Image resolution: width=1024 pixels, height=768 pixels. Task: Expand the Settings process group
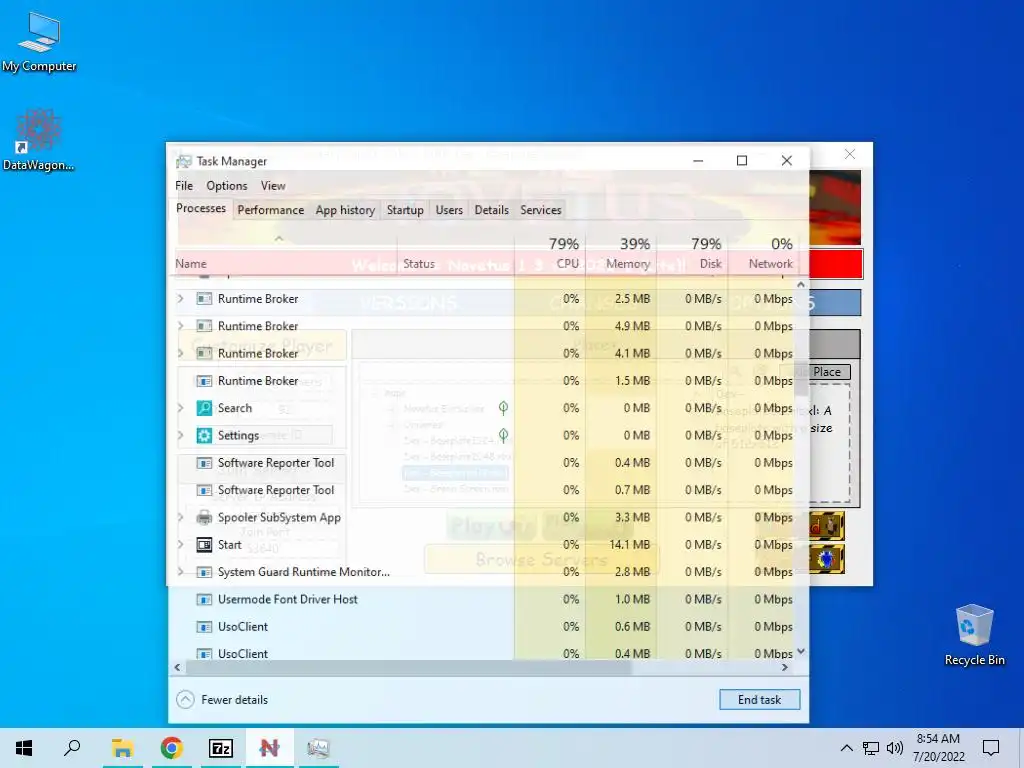181,436
